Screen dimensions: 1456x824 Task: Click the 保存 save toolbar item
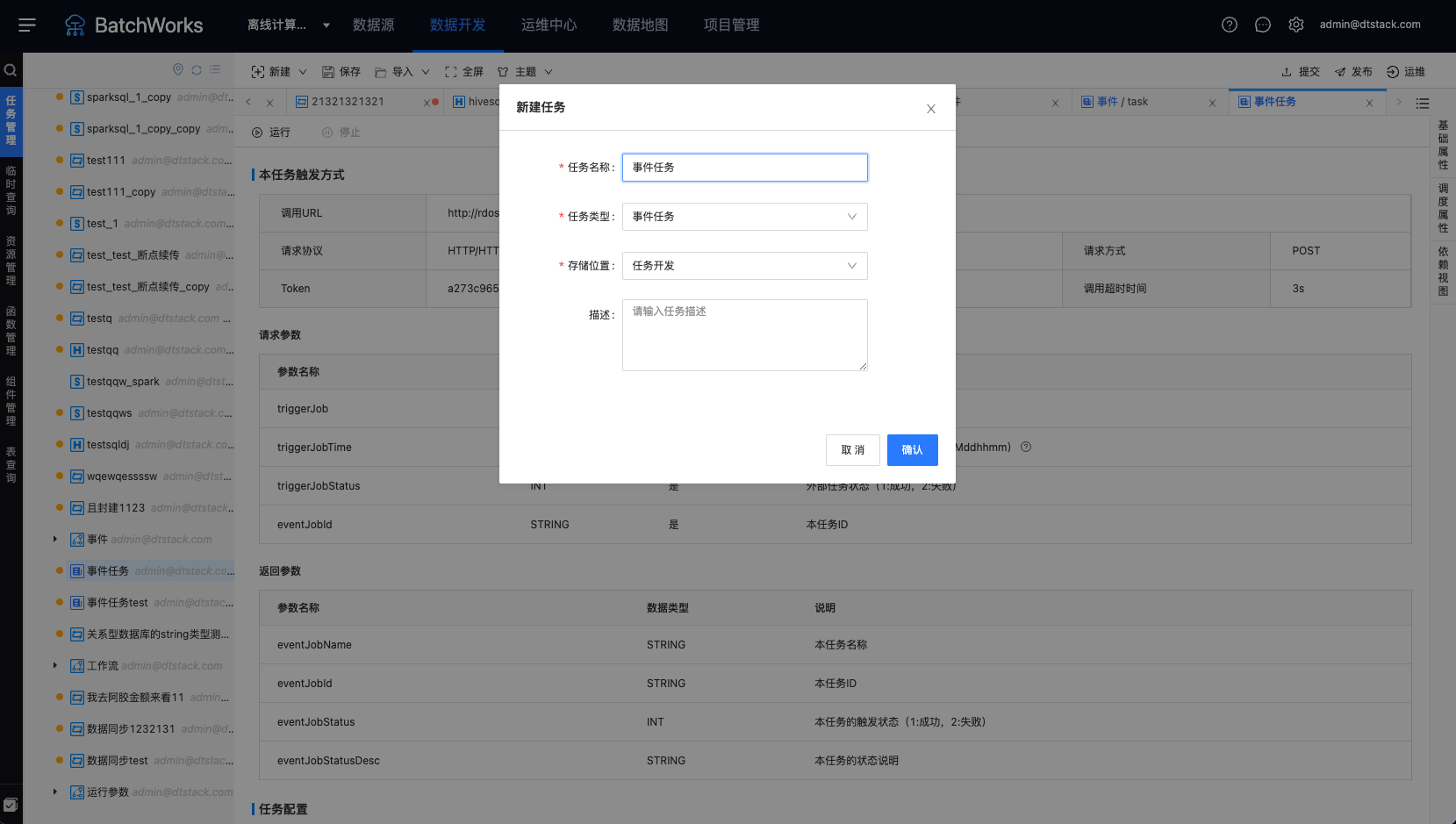point(341,72)
